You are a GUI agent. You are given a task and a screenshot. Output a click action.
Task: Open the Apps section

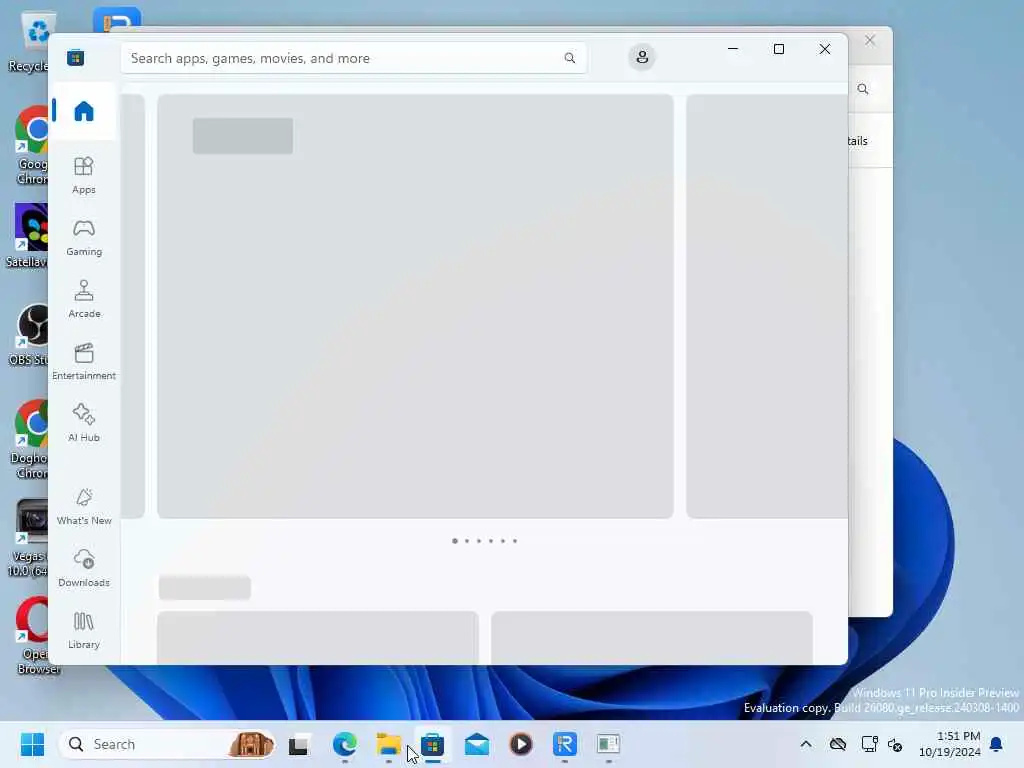click(84, 176)
